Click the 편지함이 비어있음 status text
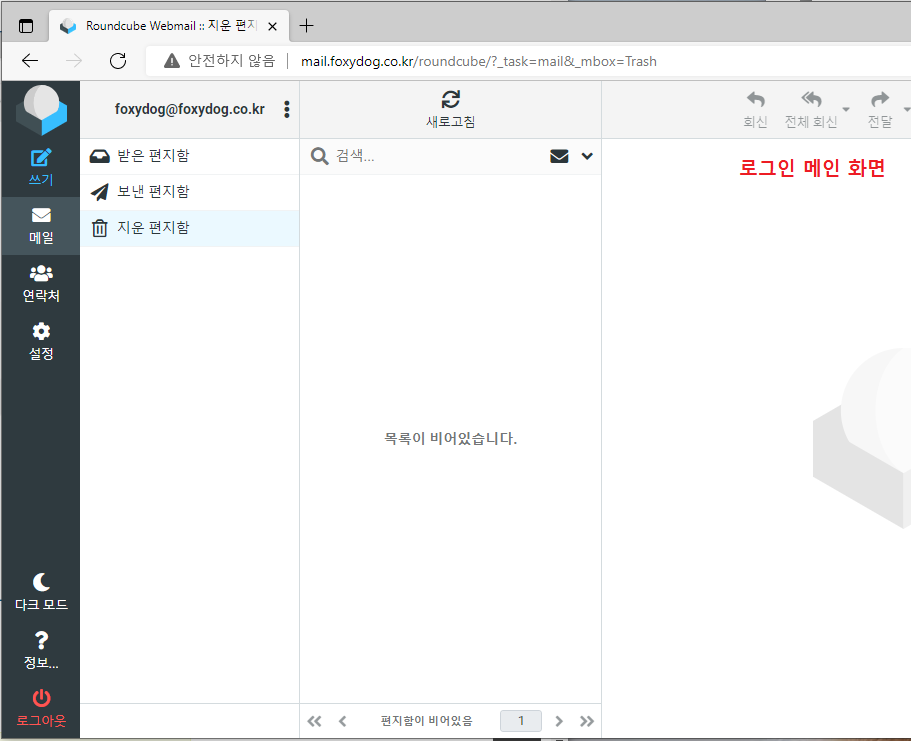Image resolution: width=911 pixels, height=741 pixels. point(426,721)
